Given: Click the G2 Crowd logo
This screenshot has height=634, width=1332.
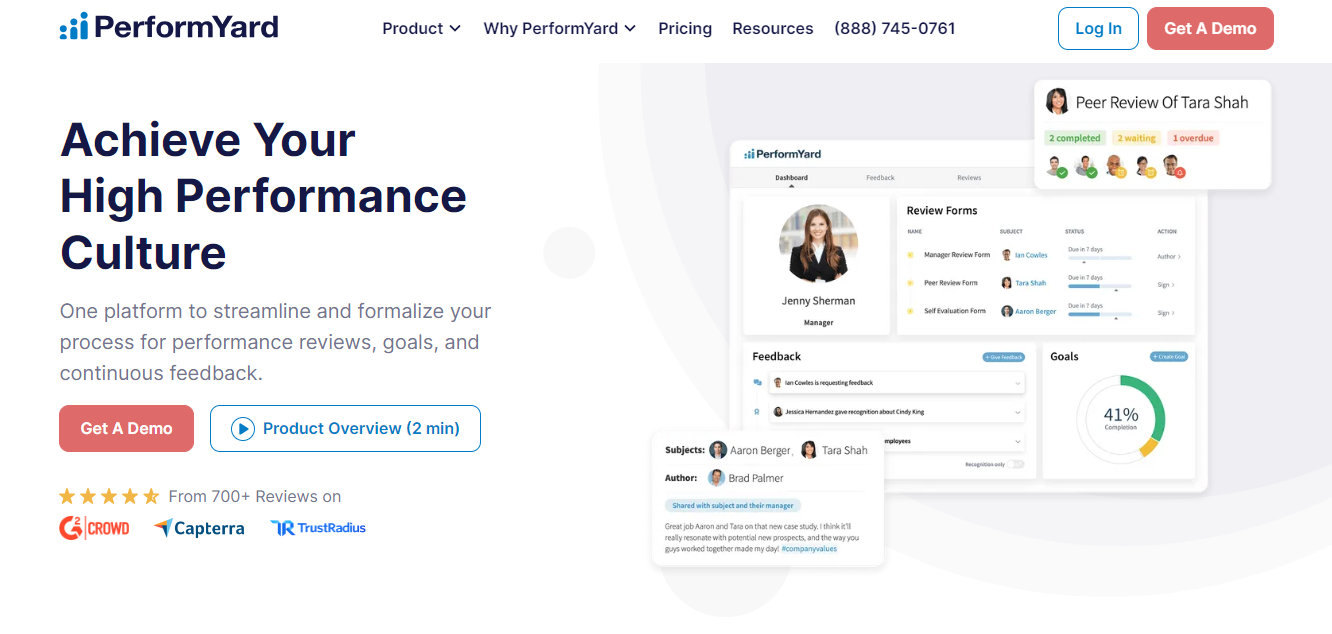Looking at the screenshot, I should tap(94, 528).
